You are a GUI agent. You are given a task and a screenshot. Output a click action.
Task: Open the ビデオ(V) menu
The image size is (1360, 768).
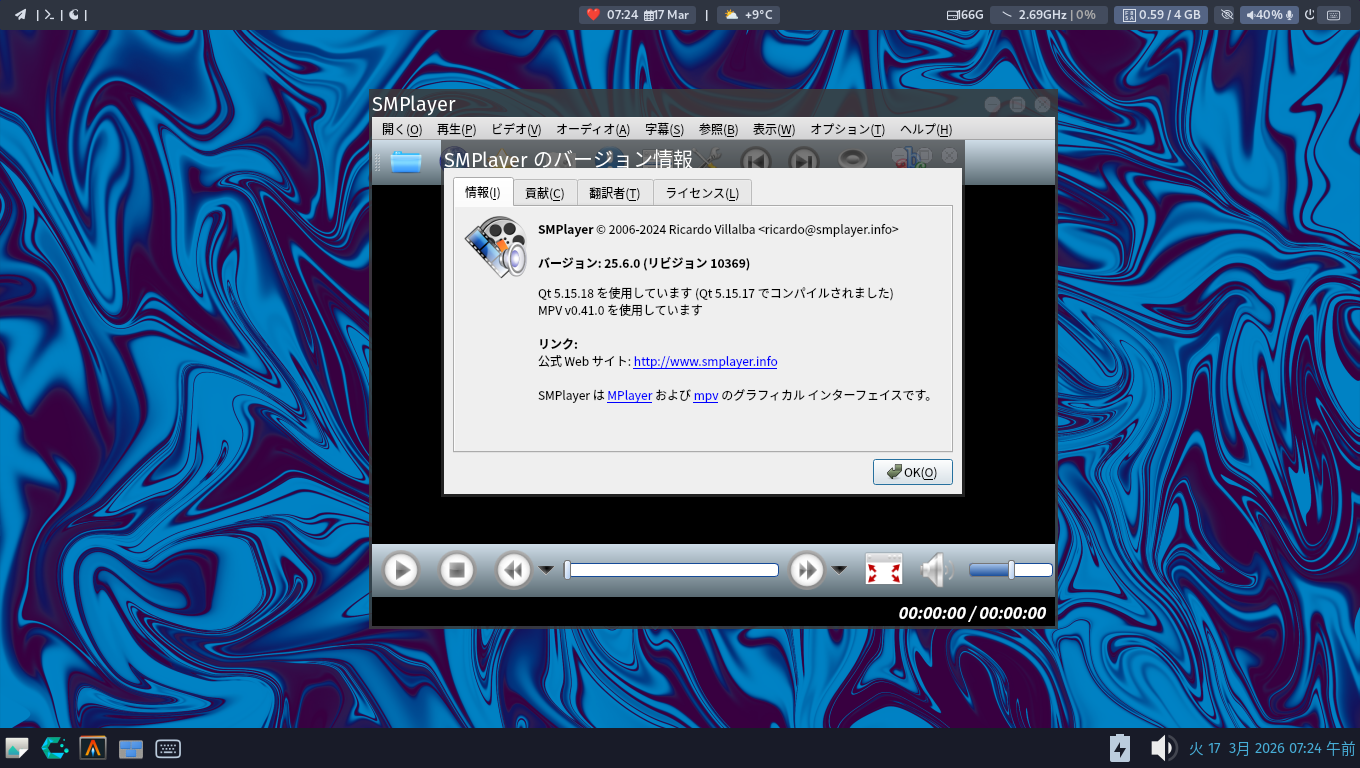[x=516, y=129]
